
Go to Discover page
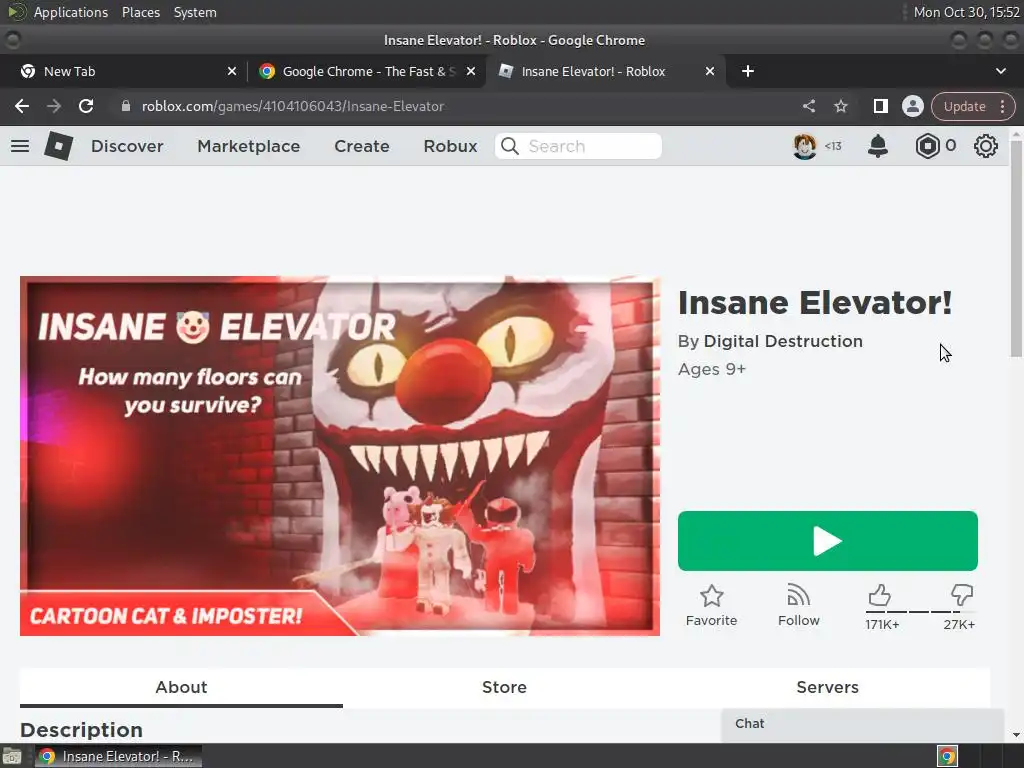[127, 146]
